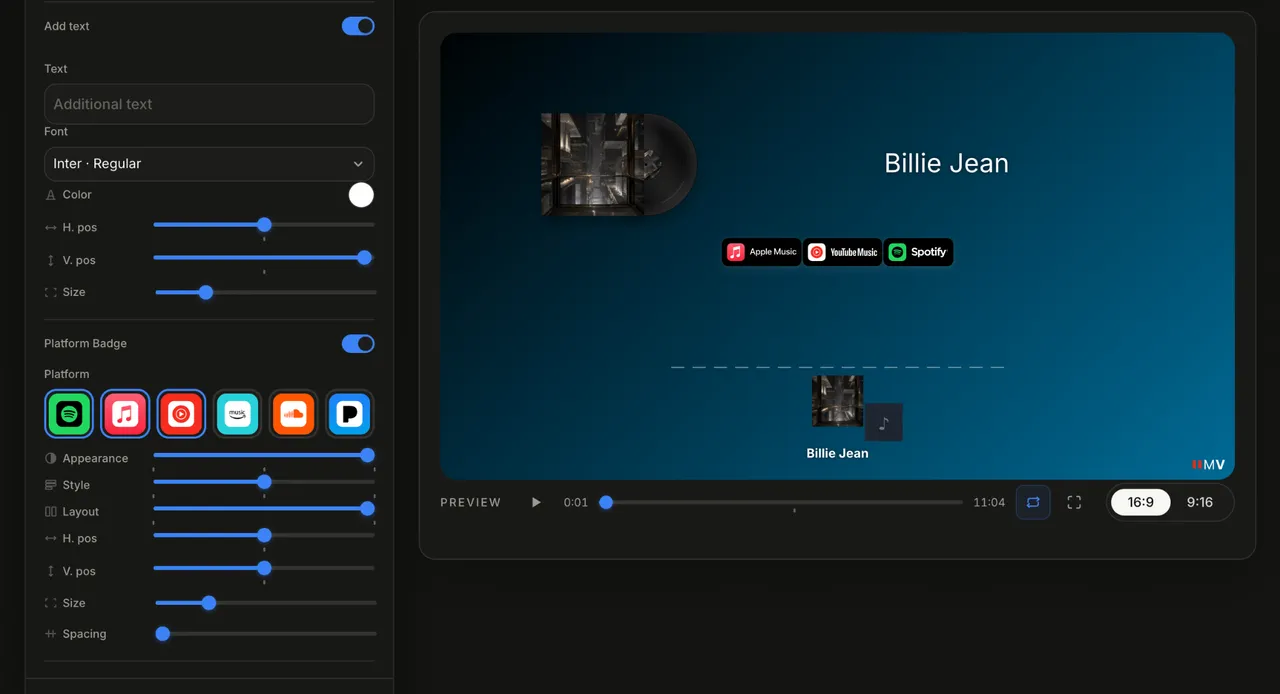
Task: Open the text Color white swatch
Action: [361, 195]
